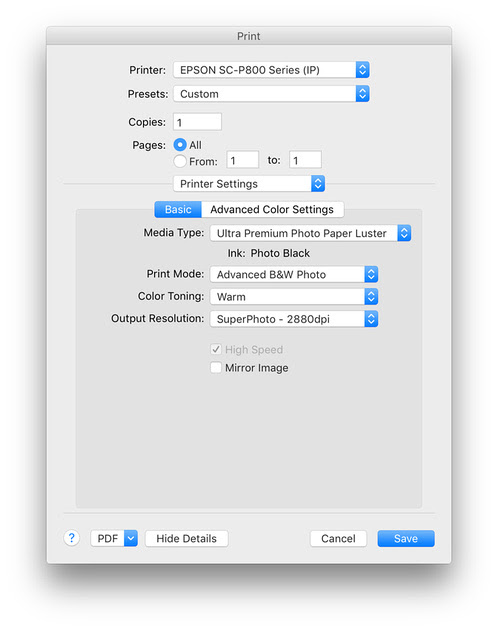Open the Ultra Premium Photo Paper Luster dropdown

pos(310,233)
